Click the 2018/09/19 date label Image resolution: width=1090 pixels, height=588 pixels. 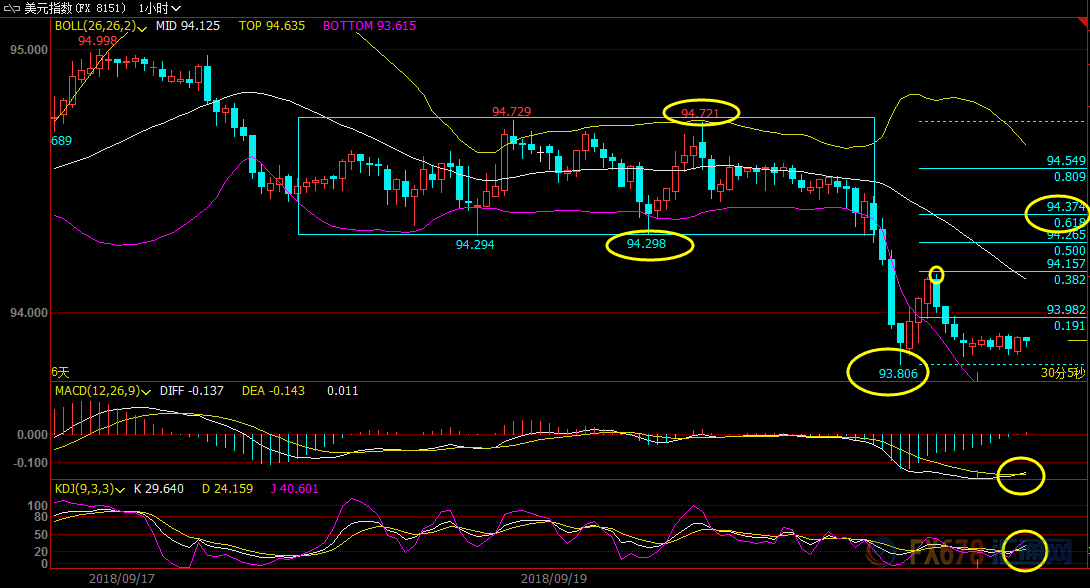pyautogui.click(x=553, y=578)
